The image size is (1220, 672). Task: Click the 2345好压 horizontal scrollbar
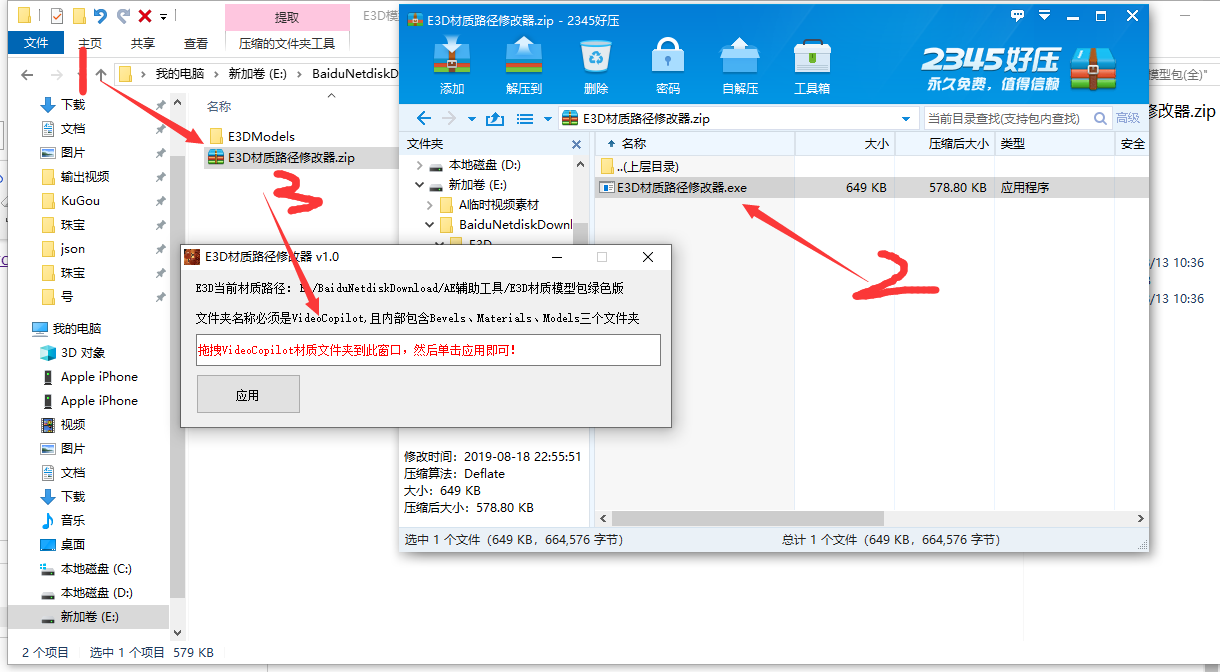pyautogui.click(x=748, y=518)
